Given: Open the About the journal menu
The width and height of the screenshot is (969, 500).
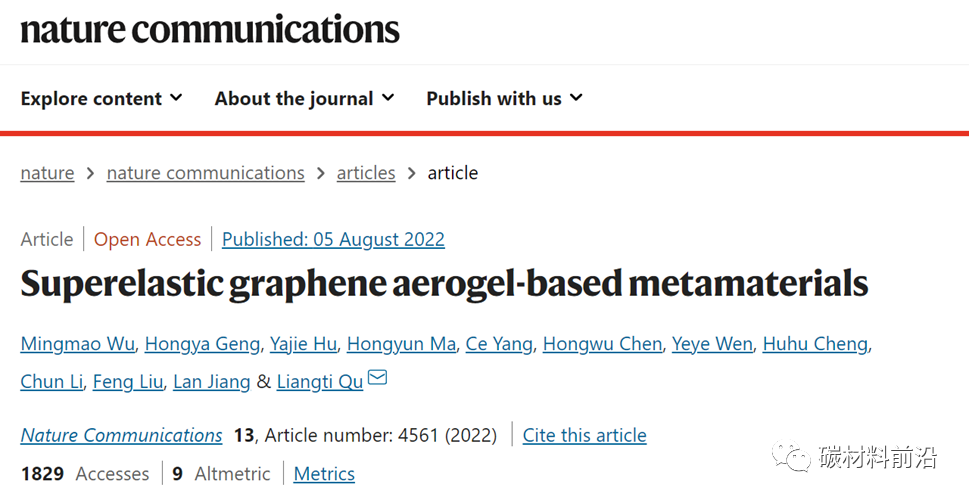Looking at the screenshot, I should [304, 98].
